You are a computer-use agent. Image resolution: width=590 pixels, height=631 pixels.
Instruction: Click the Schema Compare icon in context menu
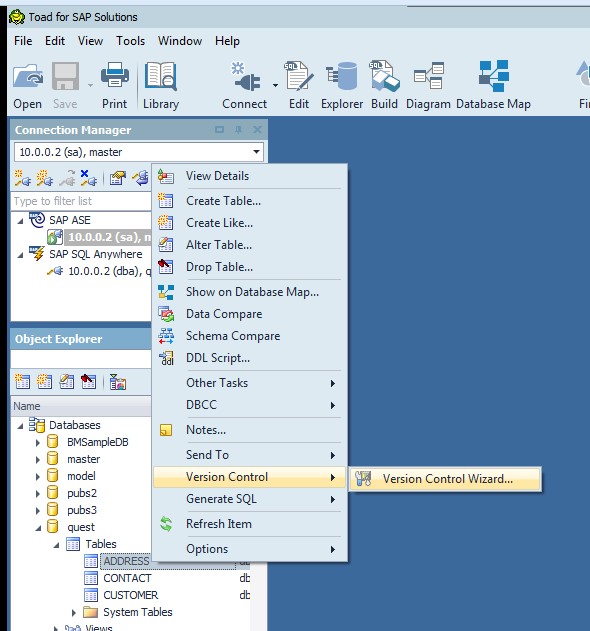pos(166,336)
